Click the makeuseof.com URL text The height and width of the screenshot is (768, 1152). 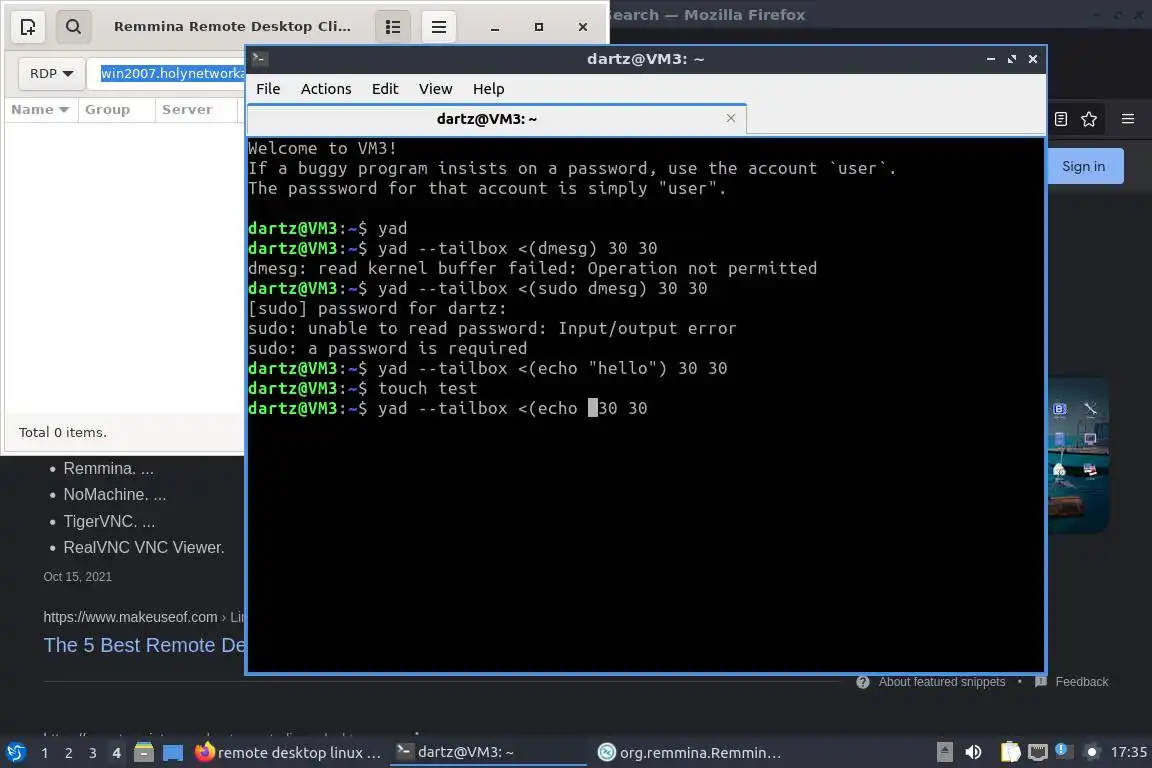(x=130, y=617)
